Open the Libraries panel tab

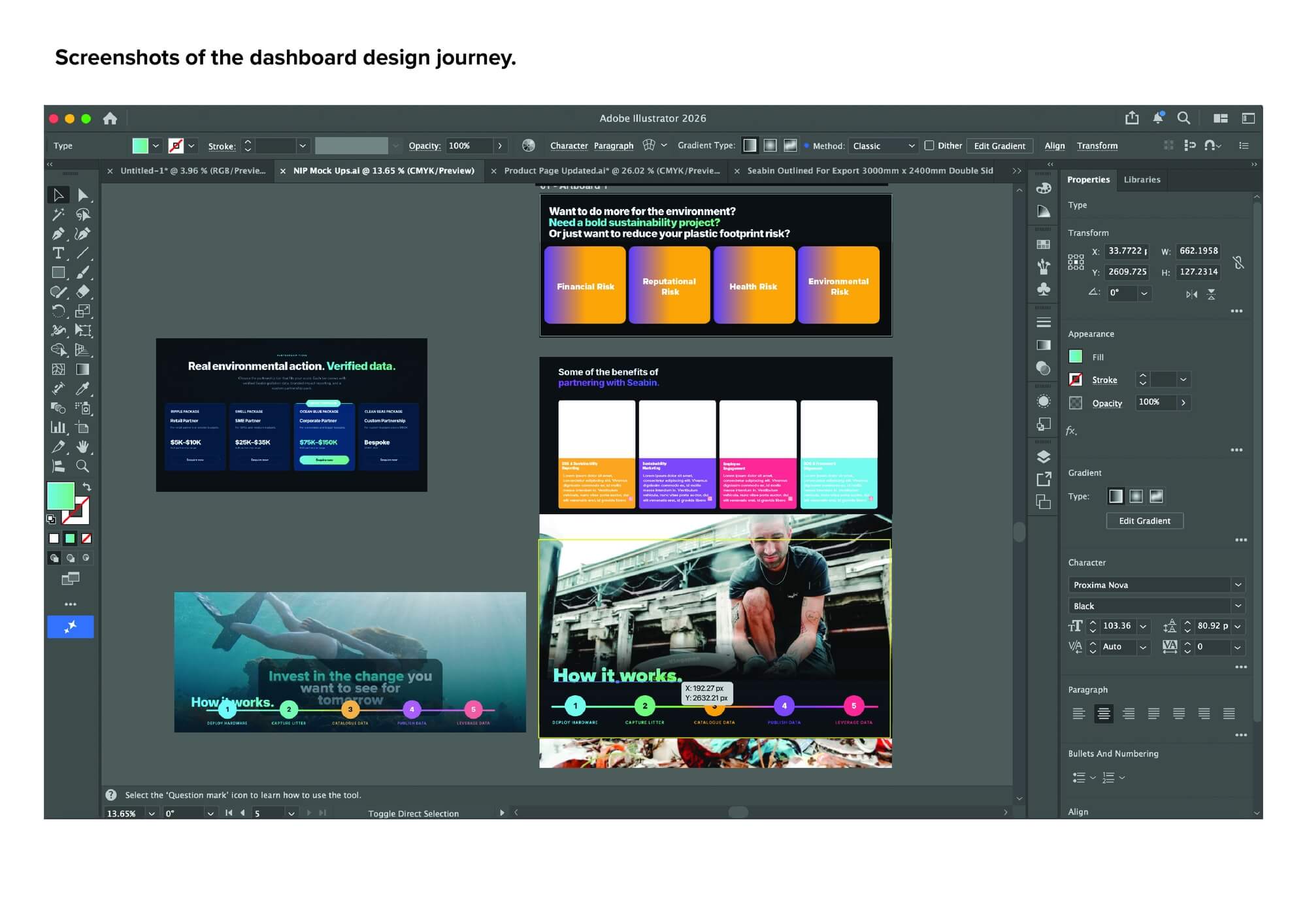point(1142,179)
